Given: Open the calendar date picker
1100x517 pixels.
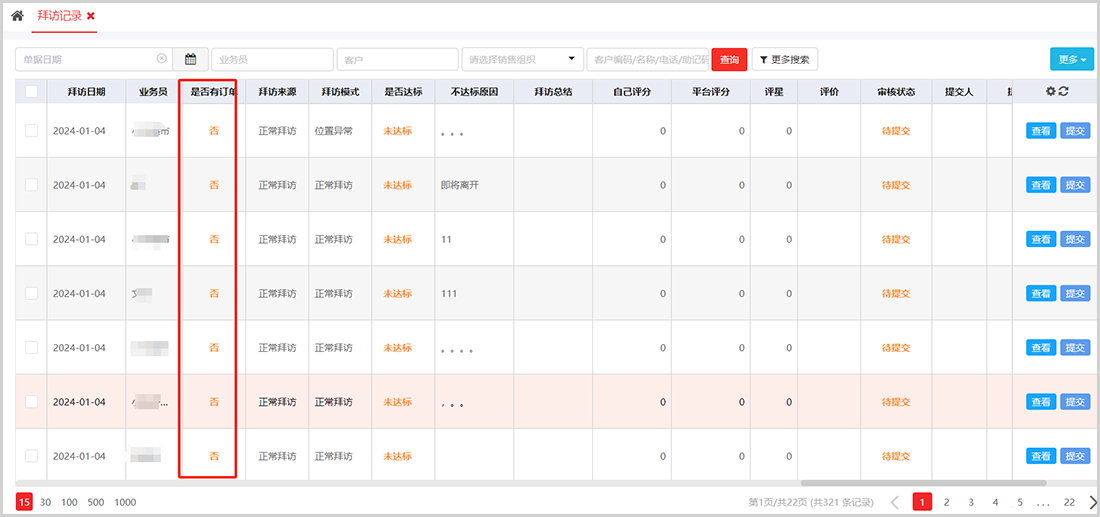Looking at the screenshot, I should (190, 60).
